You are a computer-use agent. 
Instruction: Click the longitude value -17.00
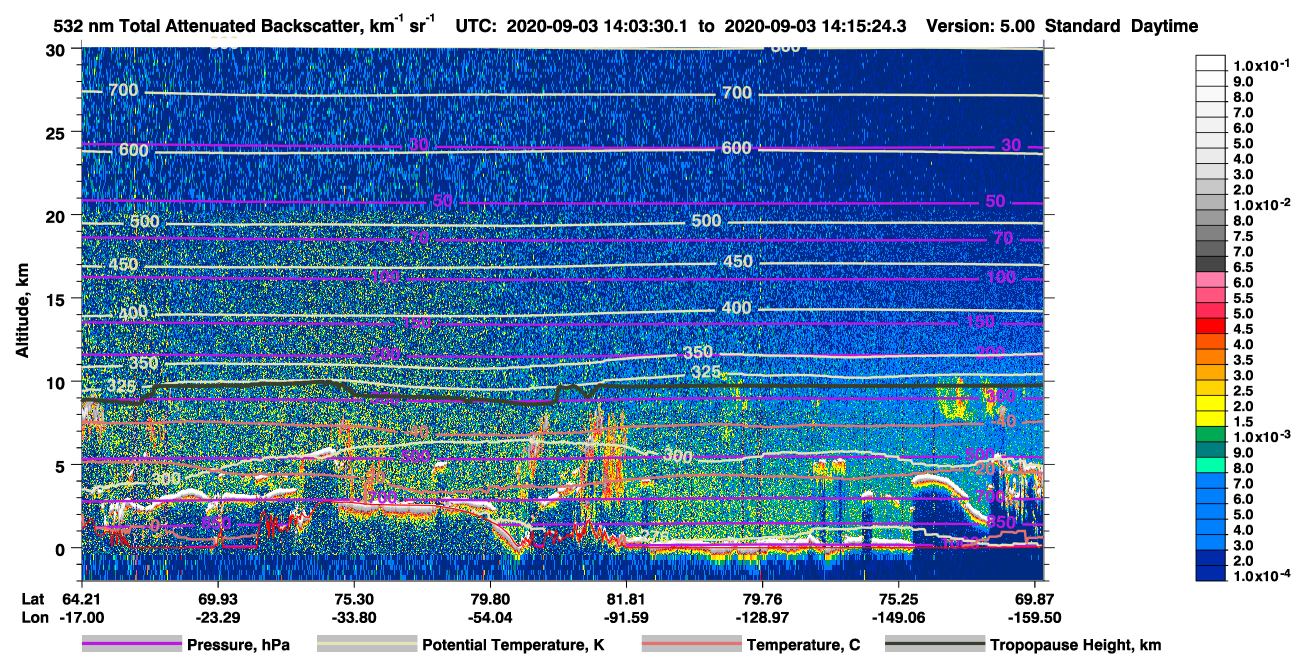82,617
